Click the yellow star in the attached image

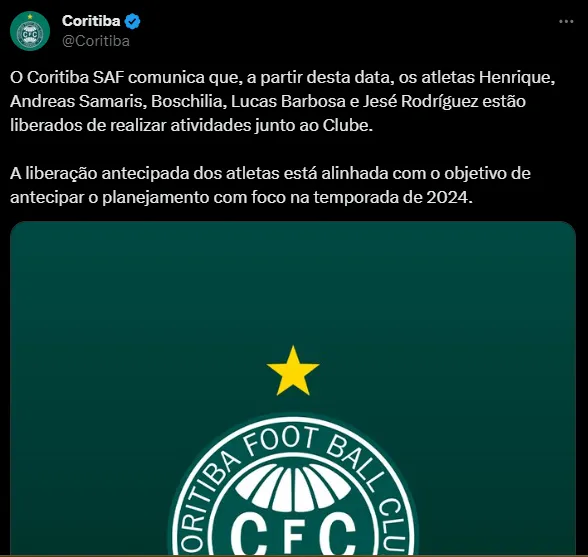click(293, 371)
